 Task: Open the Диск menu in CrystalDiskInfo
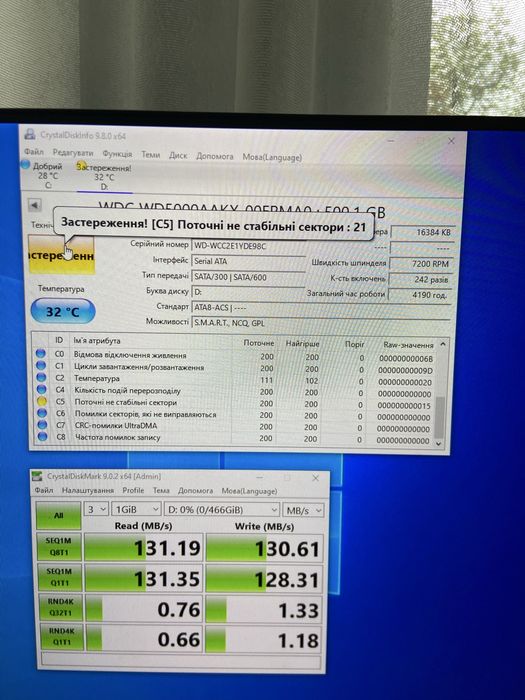(178, 155)
